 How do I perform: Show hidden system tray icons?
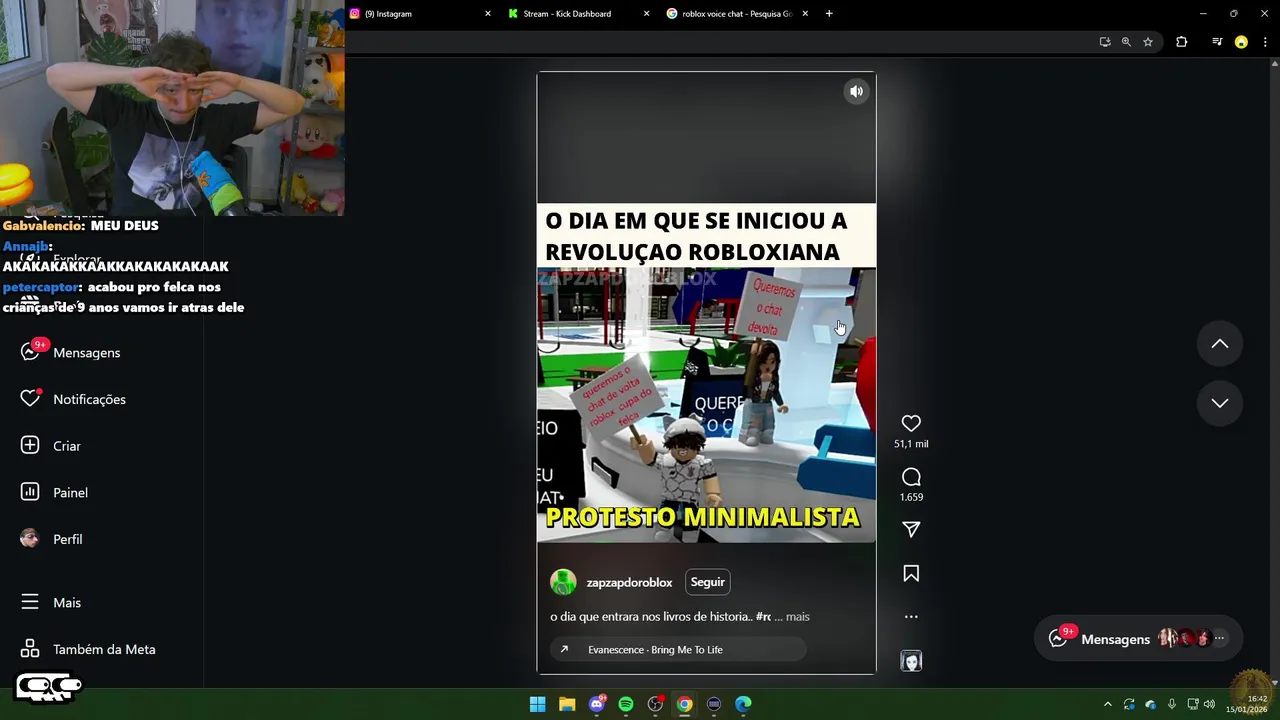tap(1107, 704)
